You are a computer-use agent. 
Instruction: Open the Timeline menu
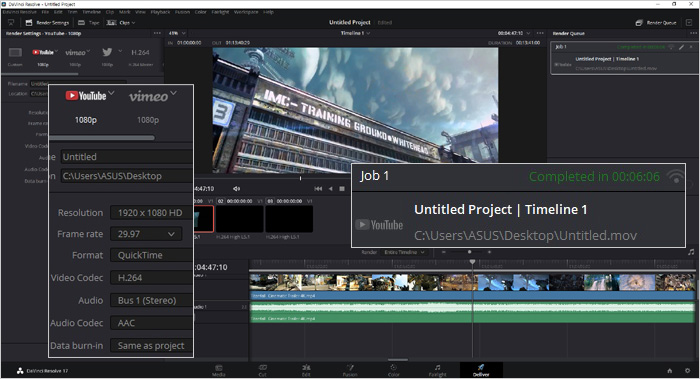pos(91,12)
